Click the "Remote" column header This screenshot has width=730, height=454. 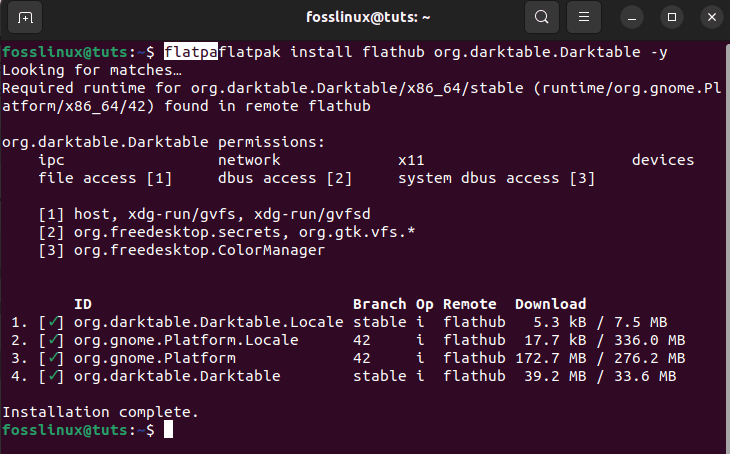pyautogui.click(x=469, y=304)
